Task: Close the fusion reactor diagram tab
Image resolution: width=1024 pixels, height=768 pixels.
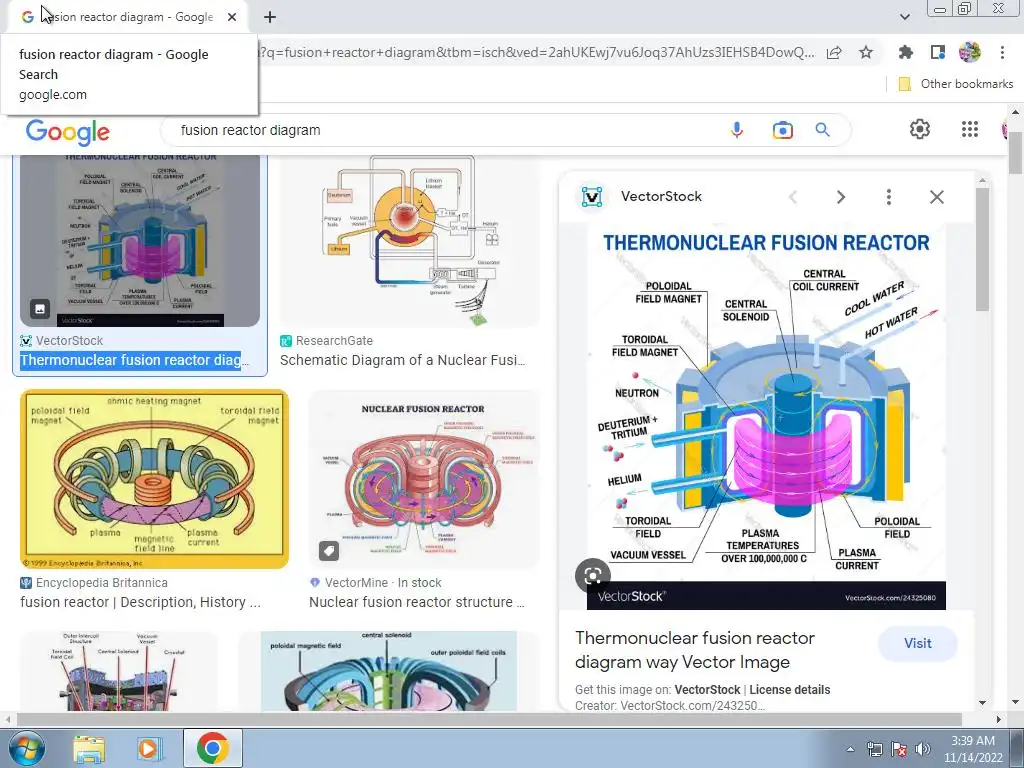Action: (x=232, y=17)
